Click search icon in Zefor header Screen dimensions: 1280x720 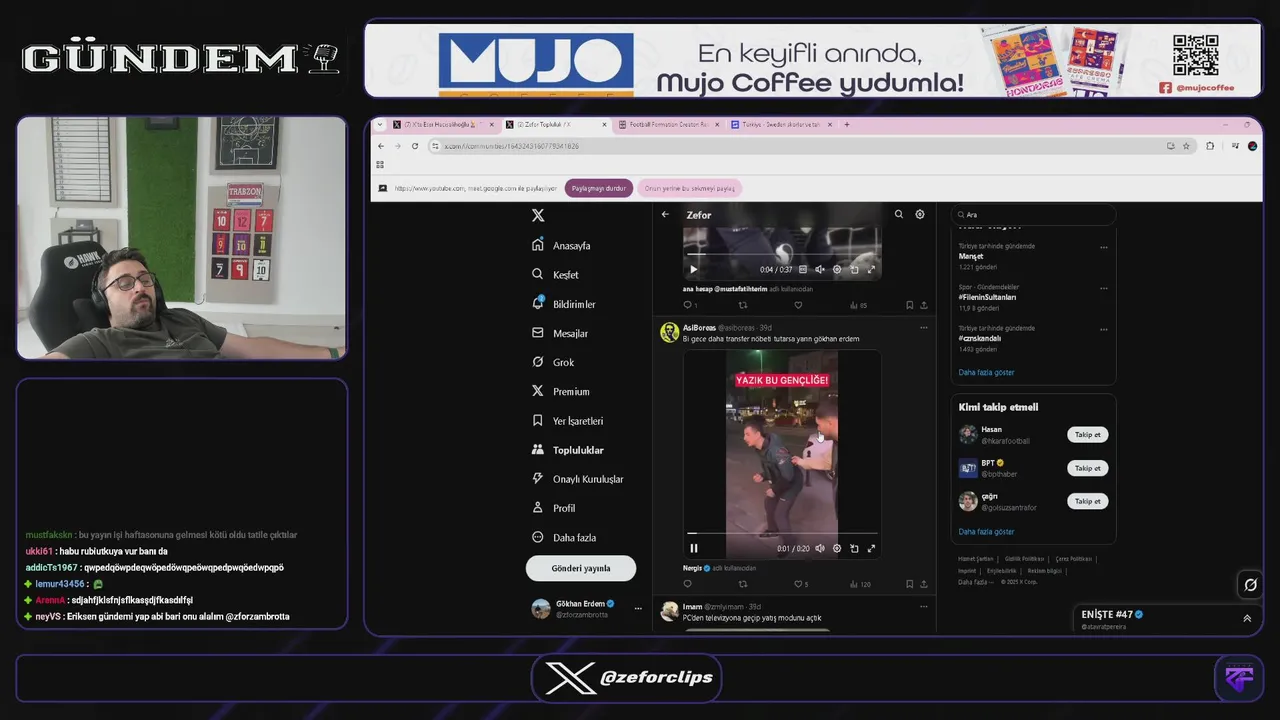click(x=899, y=214)
